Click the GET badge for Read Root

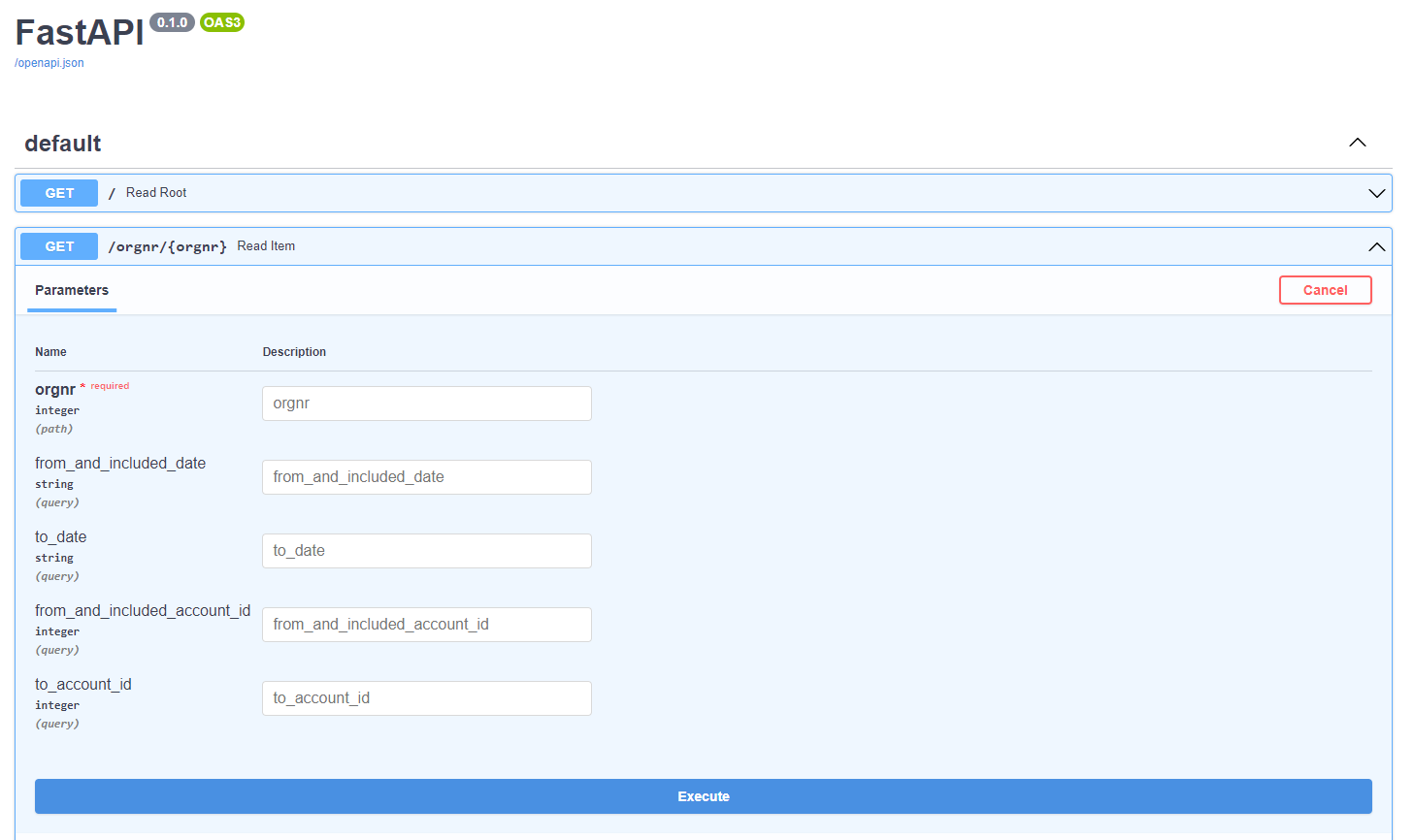click(59, 193)
